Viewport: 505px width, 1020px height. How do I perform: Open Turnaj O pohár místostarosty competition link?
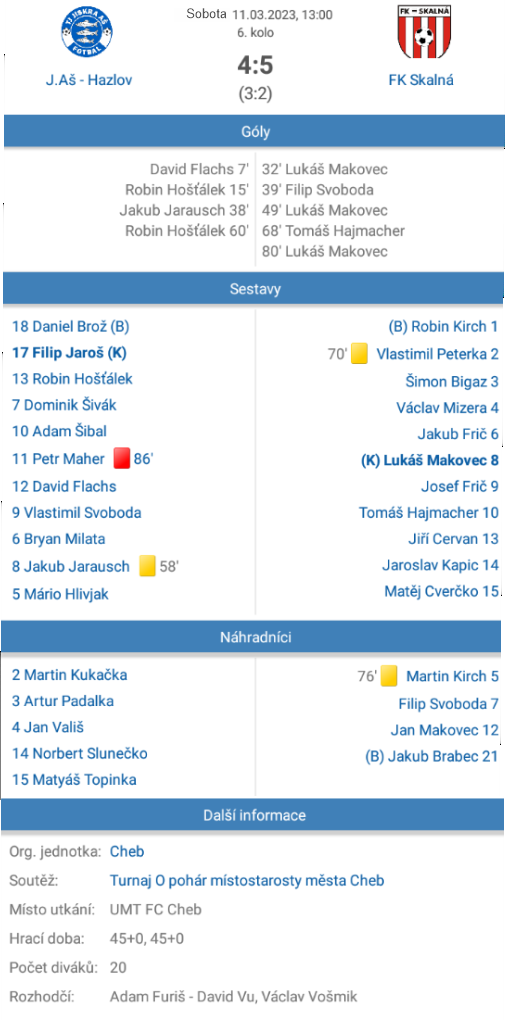point(247,880)
